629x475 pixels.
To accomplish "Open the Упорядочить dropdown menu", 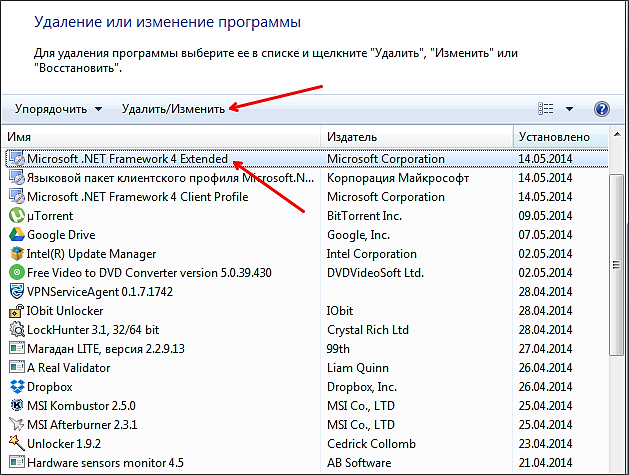I will coord(59,108).
